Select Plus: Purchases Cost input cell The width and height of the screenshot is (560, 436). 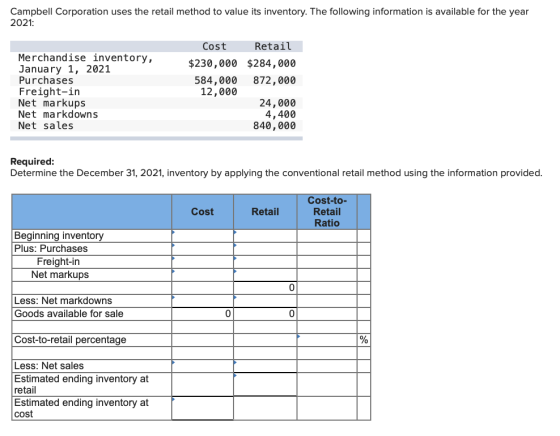pos(202,249)
